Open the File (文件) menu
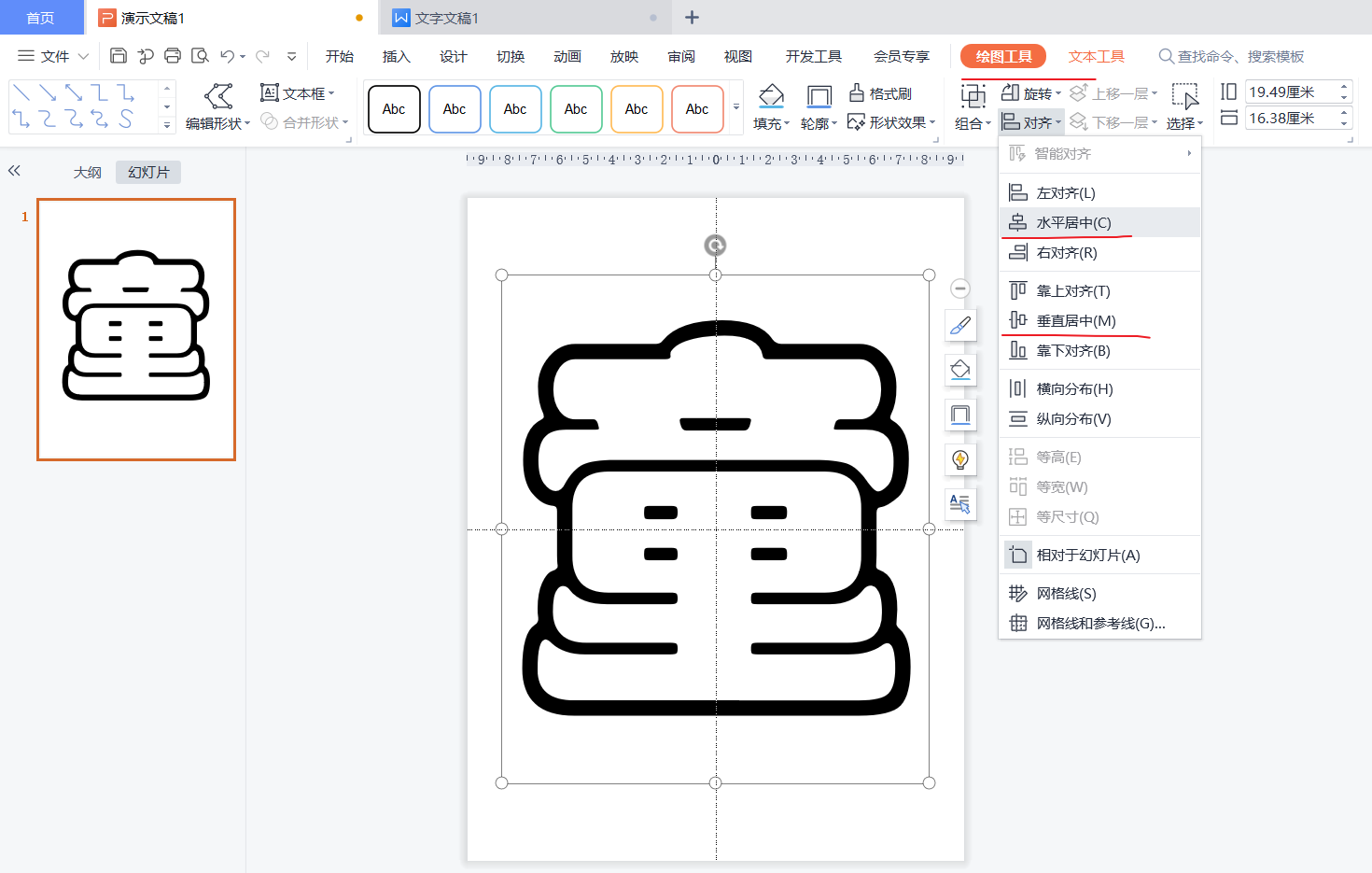1372x873 pixels. (53, 56)
